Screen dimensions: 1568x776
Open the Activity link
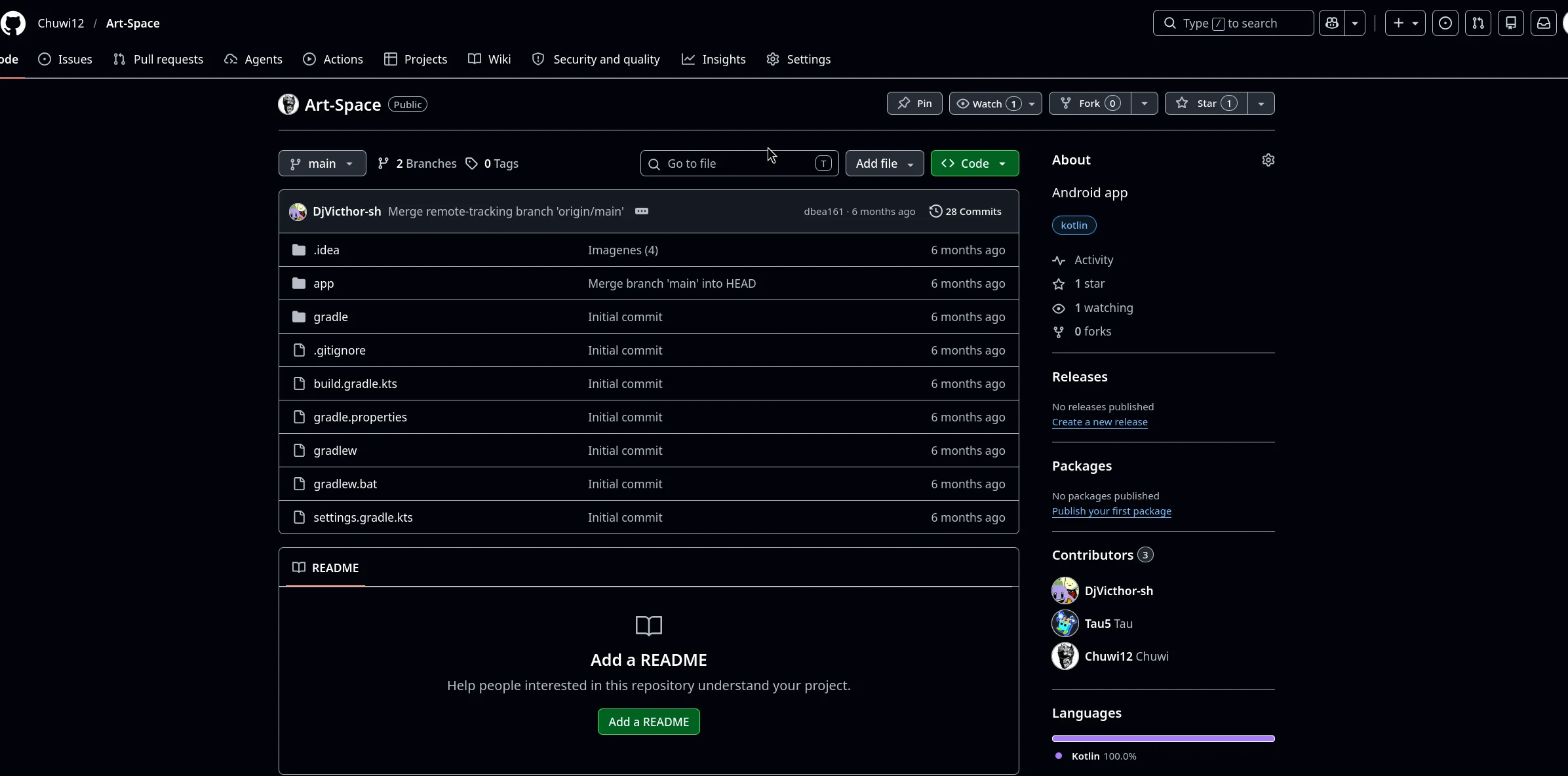(x=1083, y=260)
